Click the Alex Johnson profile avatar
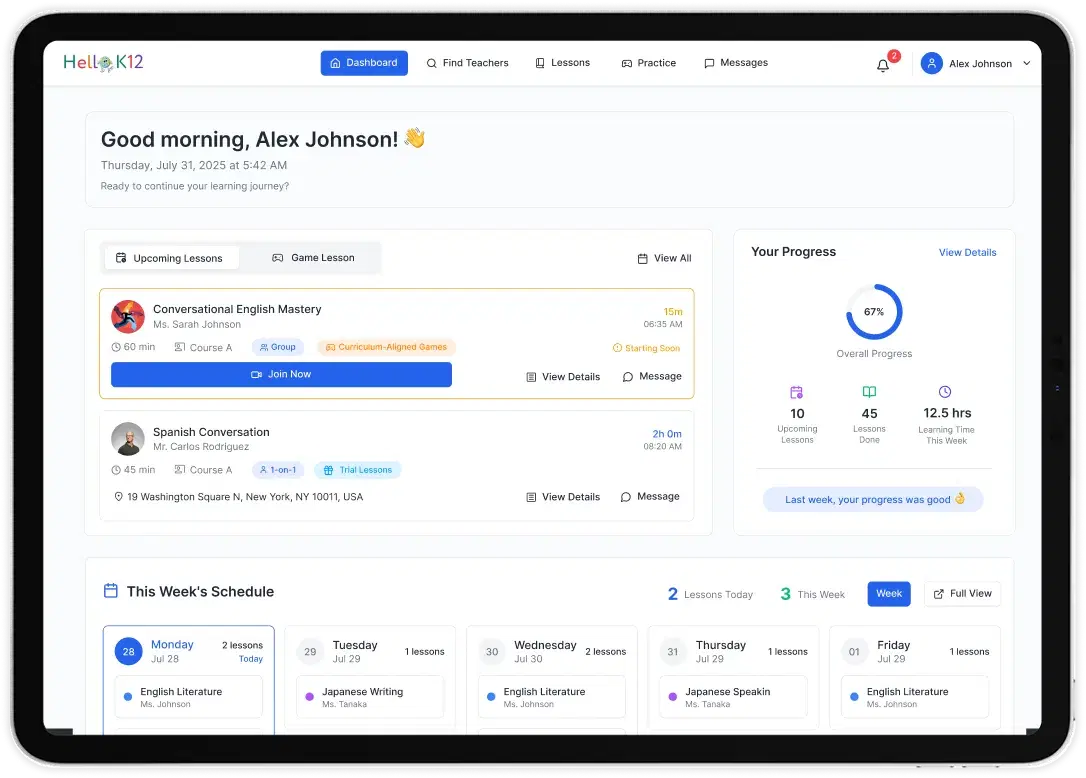This screenshot has width=1086, height=778. 932,63
